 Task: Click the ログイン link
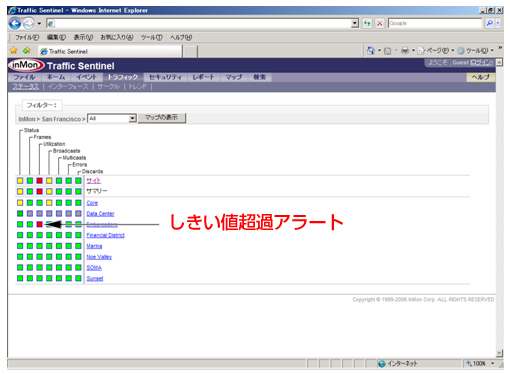point(481,63)
